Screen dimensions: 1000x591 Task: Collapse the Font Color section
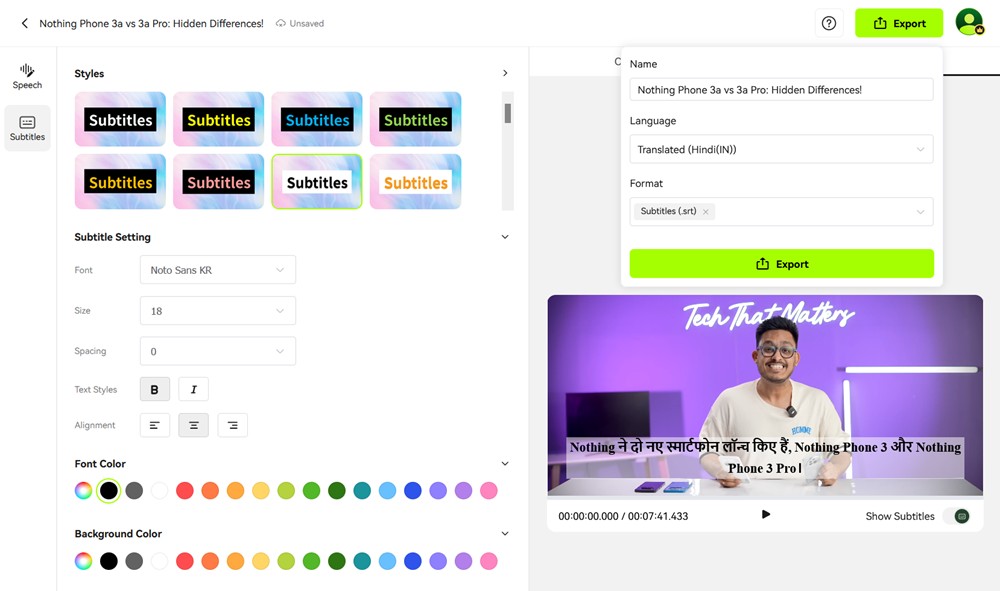[505, 464]
